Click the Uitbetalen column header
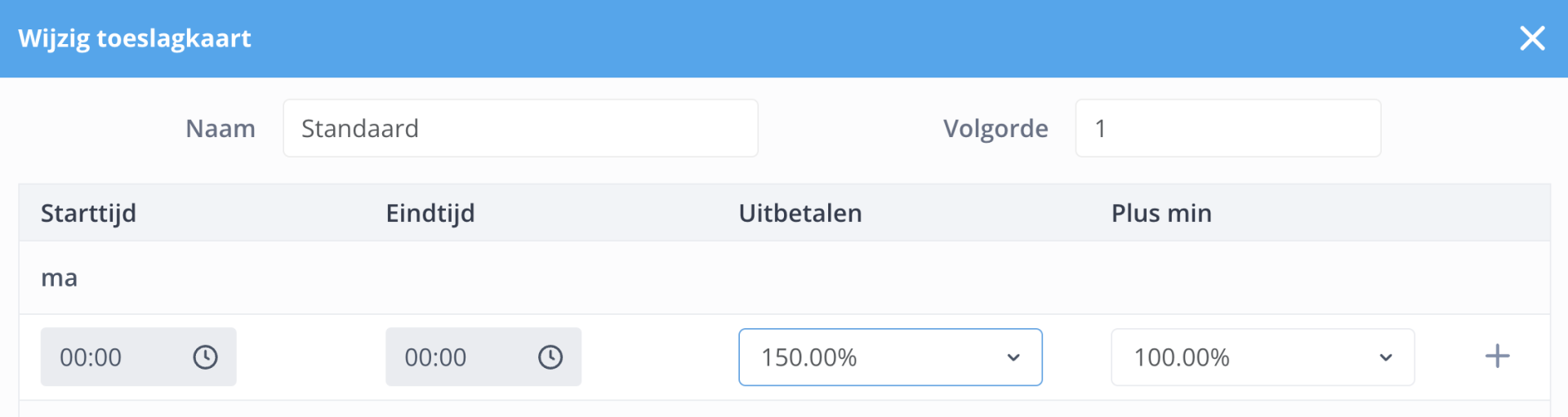This screenshot has width=1568, height=417. 800,213
